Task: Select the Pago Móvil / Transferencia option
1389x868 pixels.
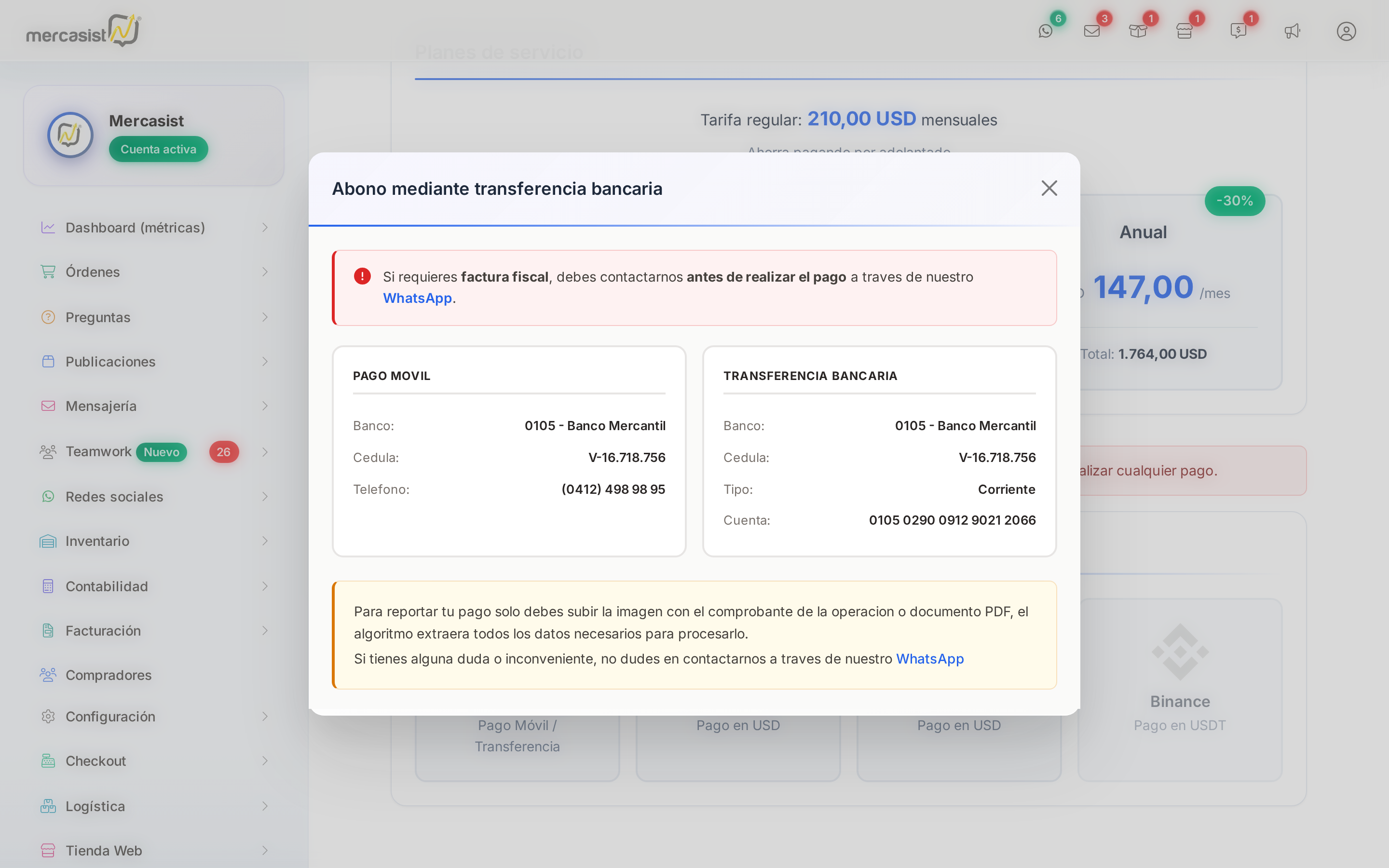Action: [x=517, y=736]
